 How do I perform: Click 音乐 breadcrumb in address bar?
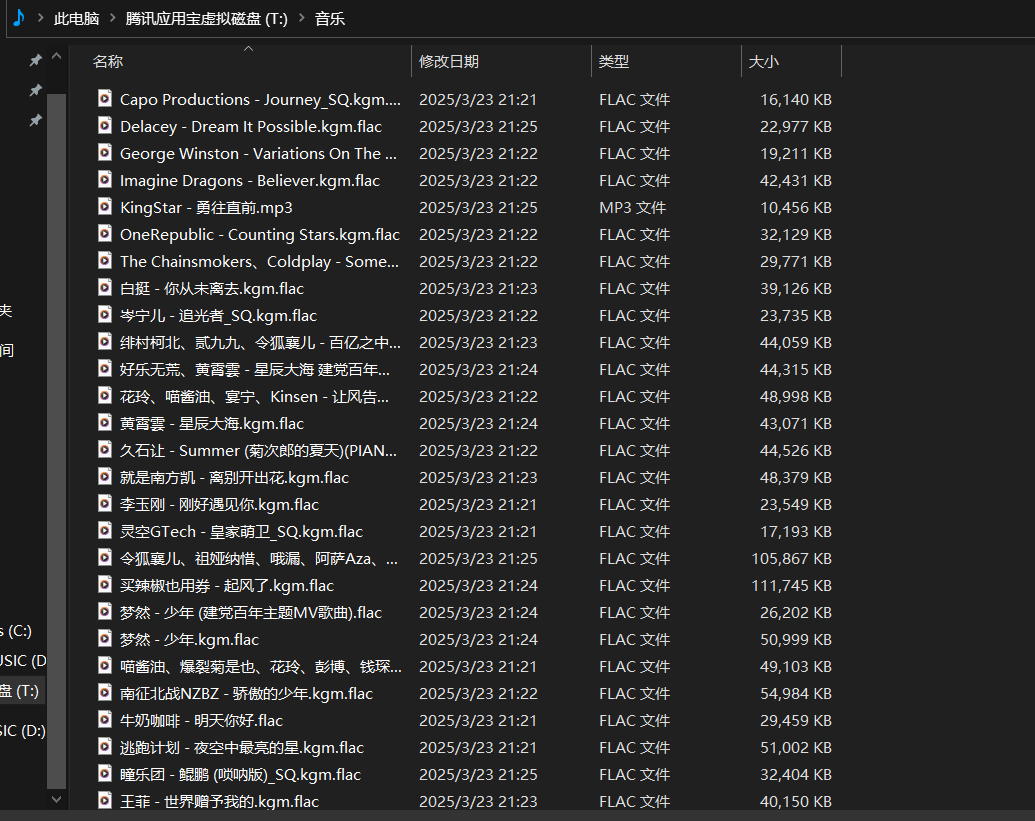329,18
